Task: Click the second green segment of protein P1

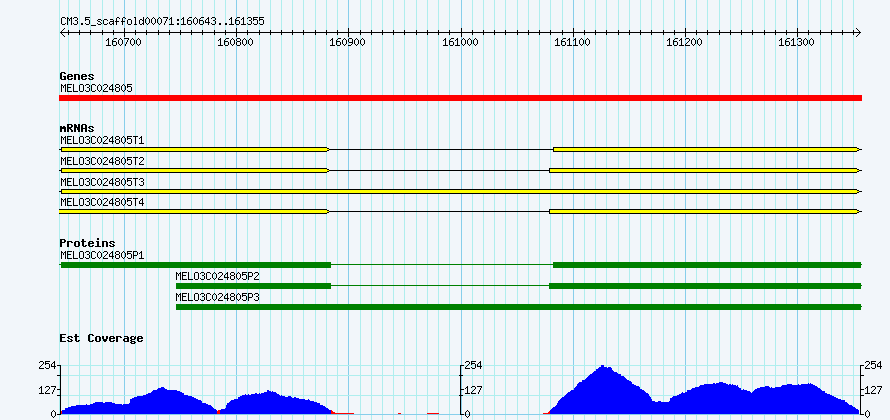Action: (x=707, y=265)
